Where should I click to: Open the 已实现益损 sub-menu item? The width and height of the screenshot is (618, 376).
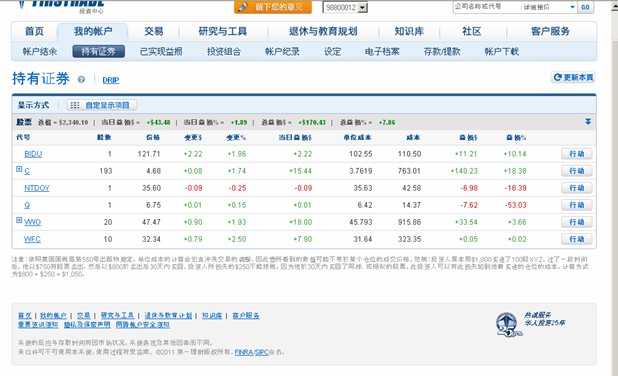point(161,52)
